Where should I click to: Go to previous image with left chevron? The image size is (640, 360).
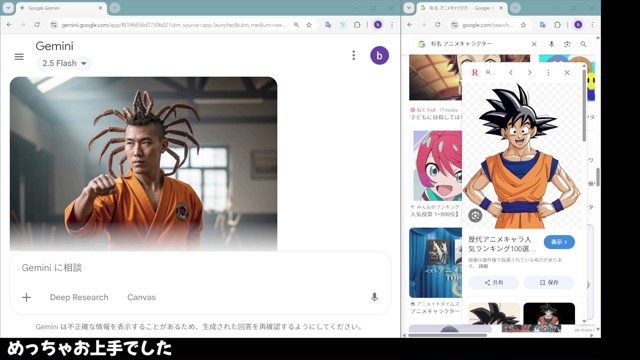511,73
